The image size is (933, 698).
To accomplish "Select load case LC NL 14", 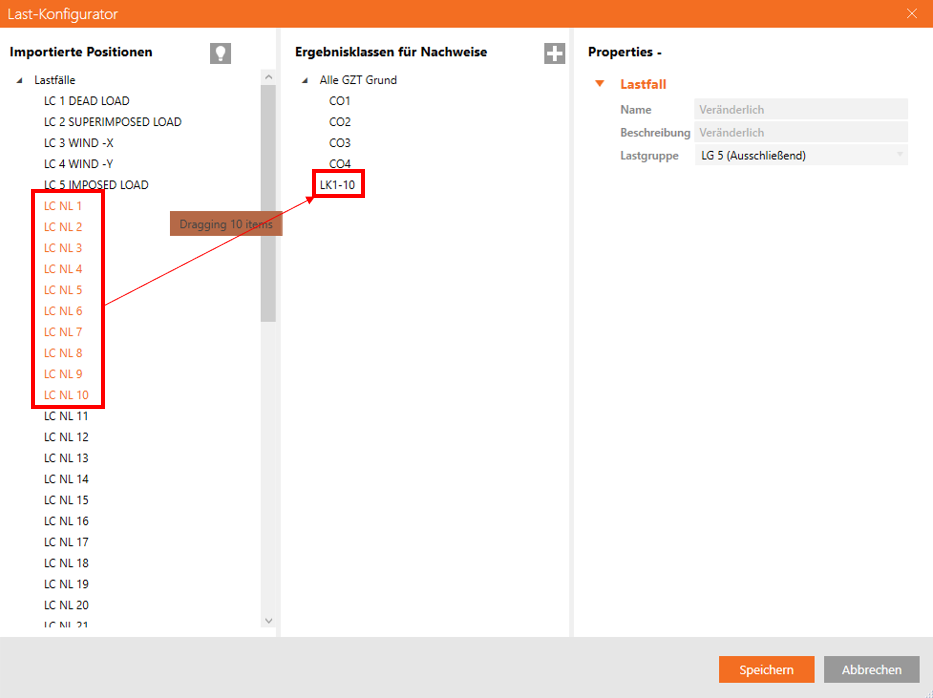I will [66, 479].
